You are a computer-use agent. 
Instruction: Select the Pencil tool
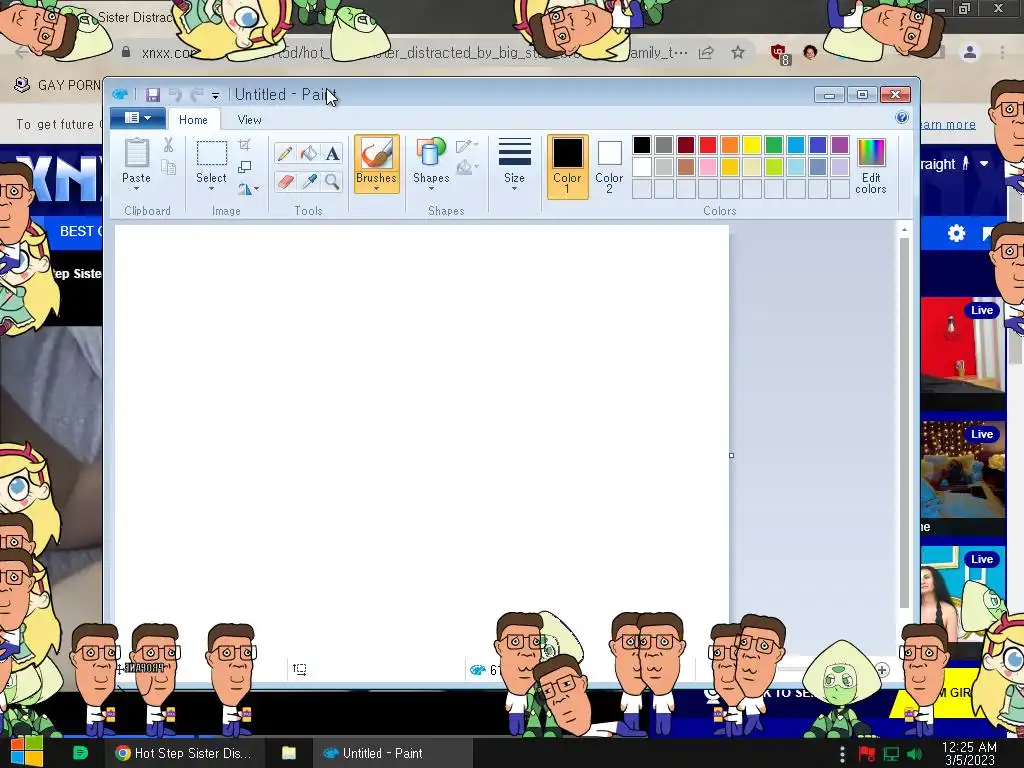pos(285,153)
